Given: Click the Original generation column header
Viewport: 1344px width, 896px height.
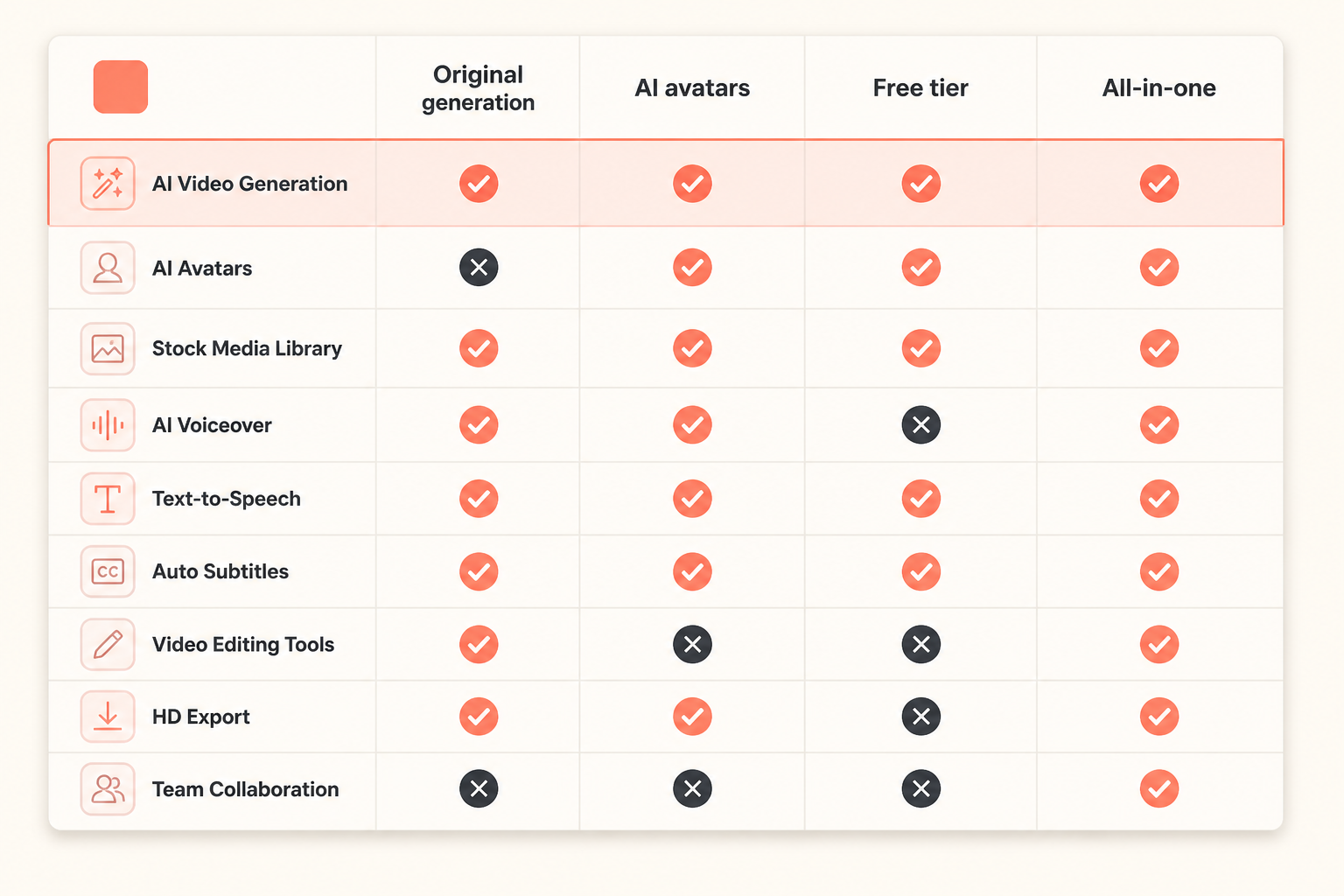Looking at the screenshot, I should pyautogui.click(x=478, y=88).
